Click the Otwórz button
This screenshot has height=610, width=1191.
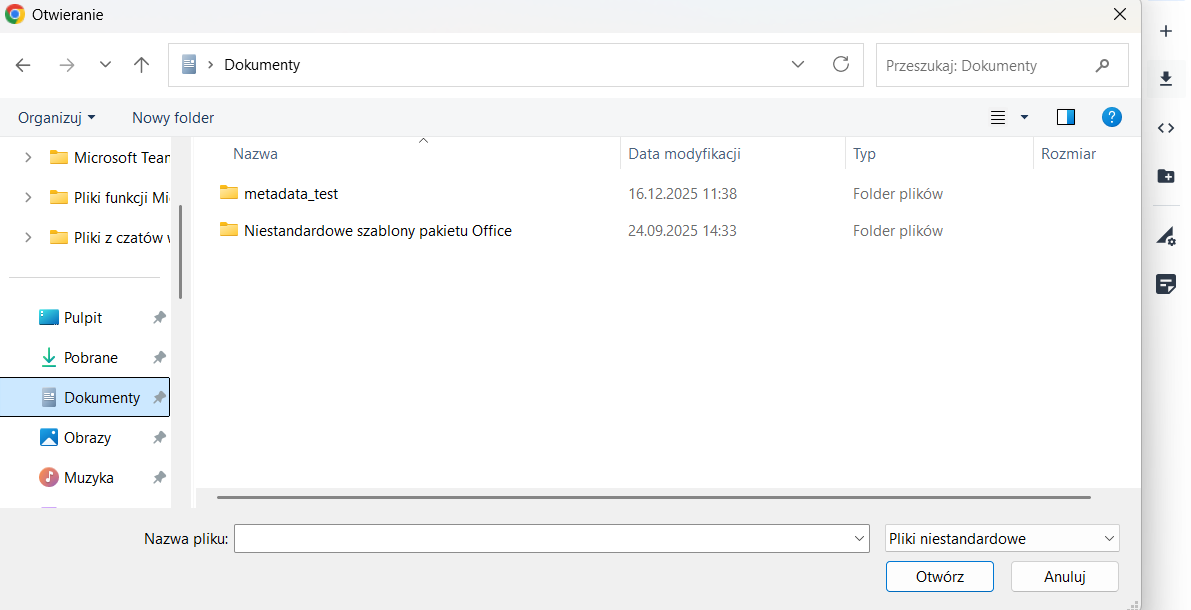(x=939, y=576)
